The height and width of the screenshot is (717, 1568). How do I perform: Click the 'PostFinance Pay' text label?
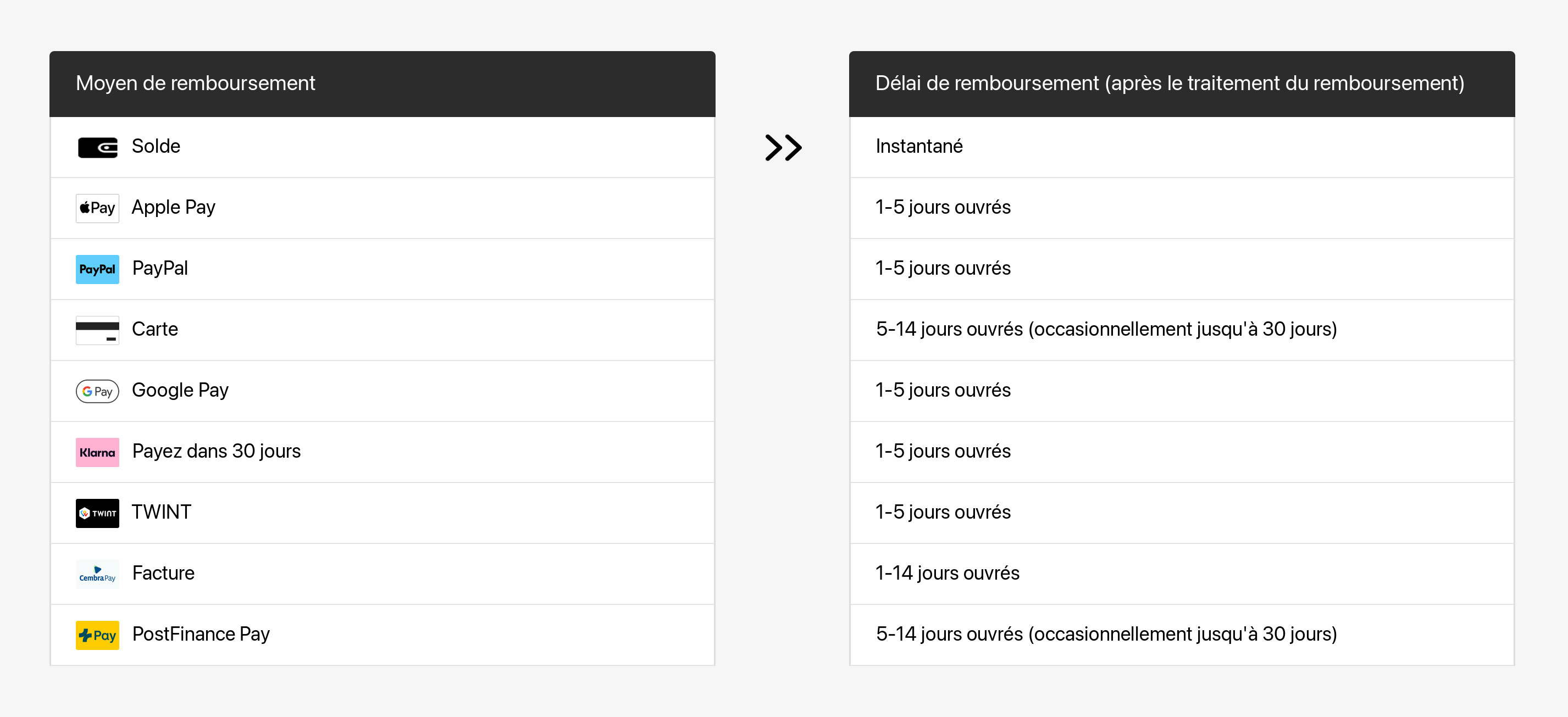(x=201, y=634)
